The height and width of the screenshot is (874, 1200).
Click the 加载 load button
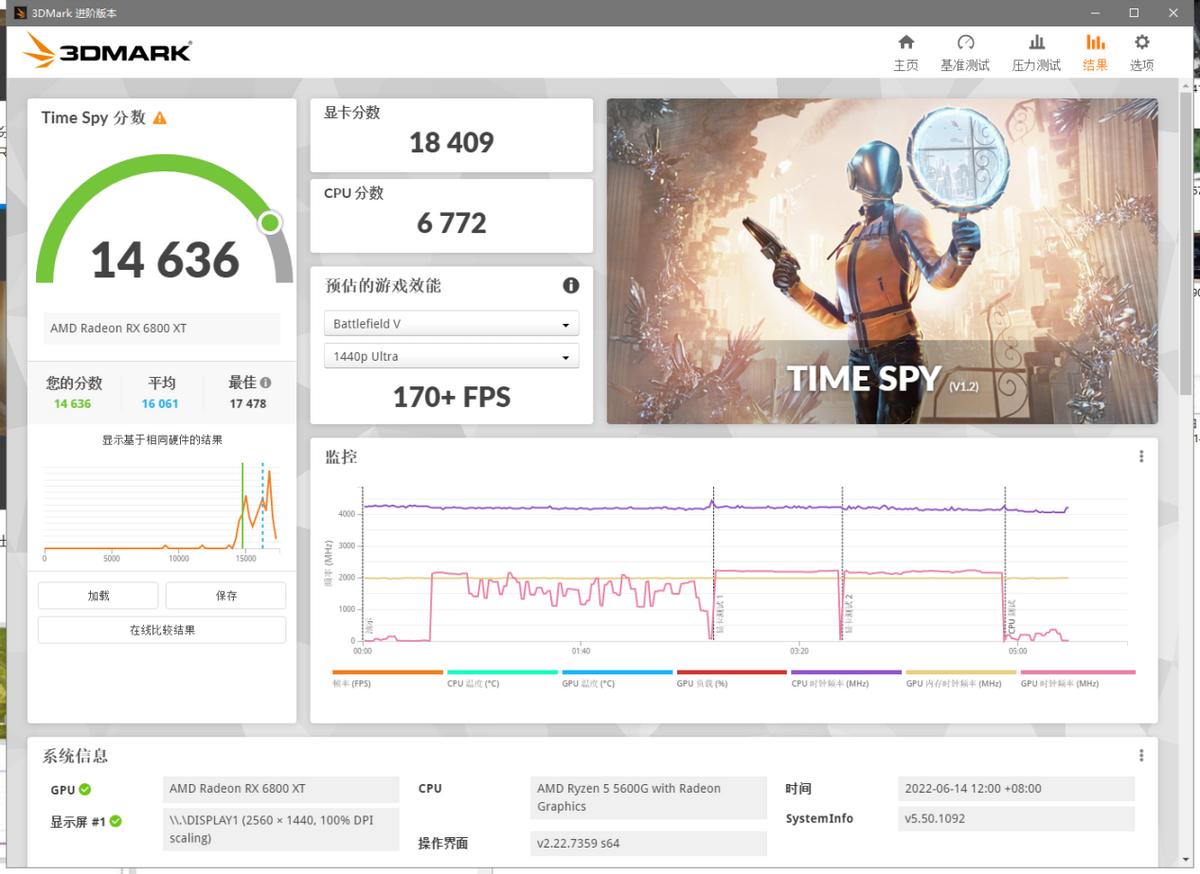point(97,594)
